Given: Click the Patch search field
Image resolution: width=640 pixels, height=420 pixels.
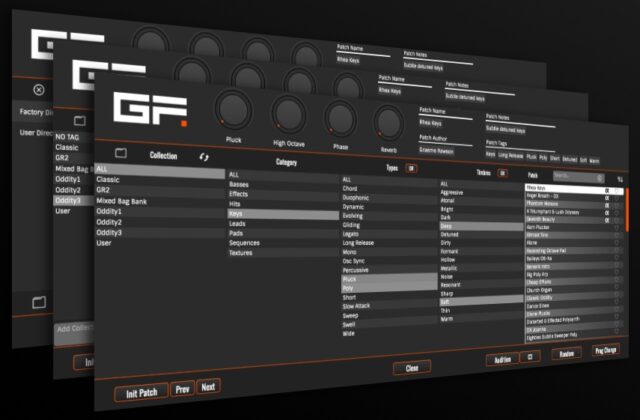Looking at the screenshot, I should pos(579,177).
